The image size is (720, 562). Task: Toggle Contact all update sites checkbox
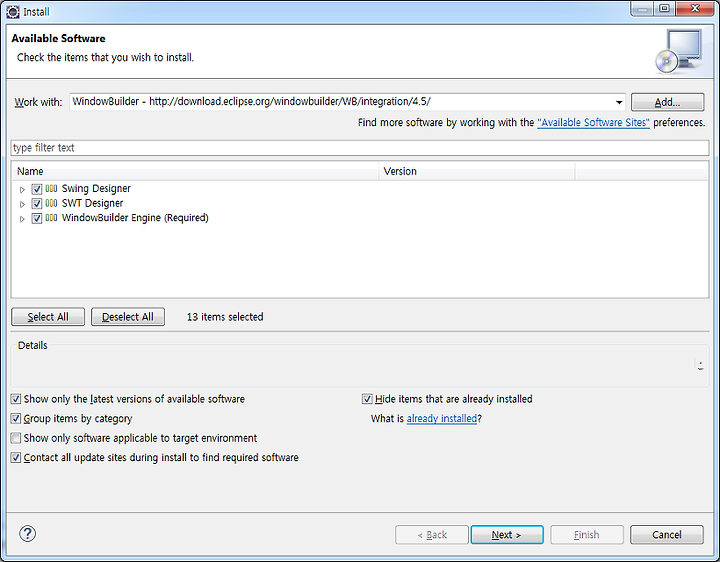click(x=16, y=457)
